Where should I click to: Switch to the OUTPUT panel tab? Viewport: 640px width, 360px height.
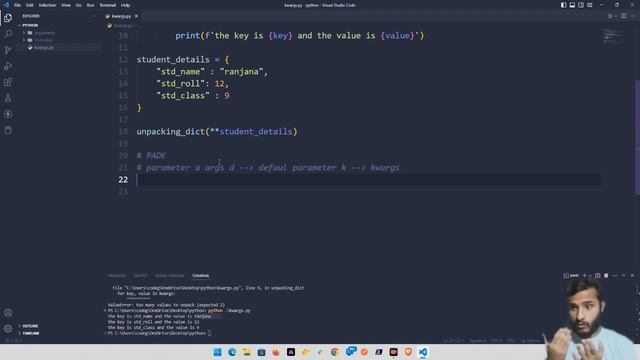(x=140, y=276)
